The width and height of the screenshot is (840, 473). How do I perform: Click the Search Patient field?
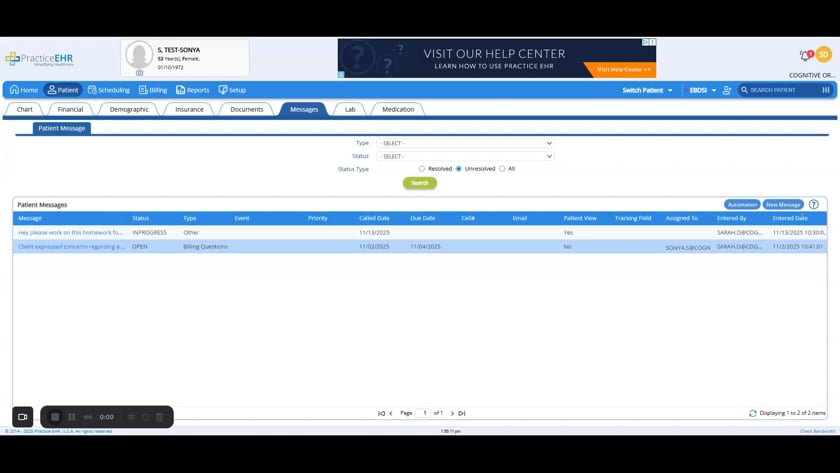pyautogui.click(x=784, y=90)
